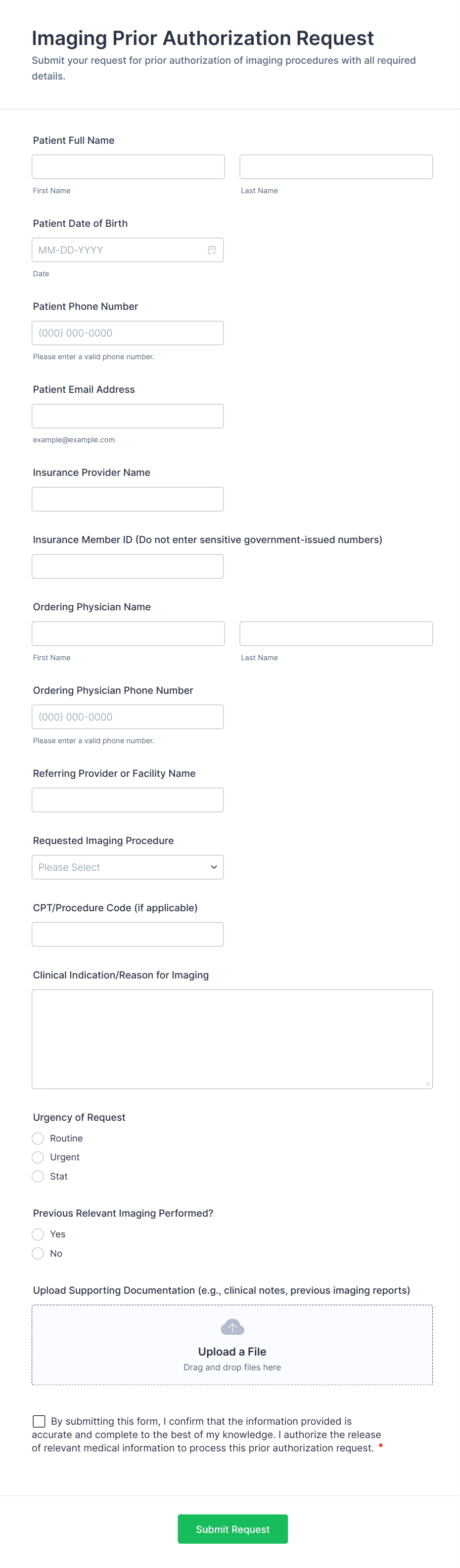Mark Yes for previous relevant imaging
The height and width of the screenshot is (1568, 460).
38,1234
